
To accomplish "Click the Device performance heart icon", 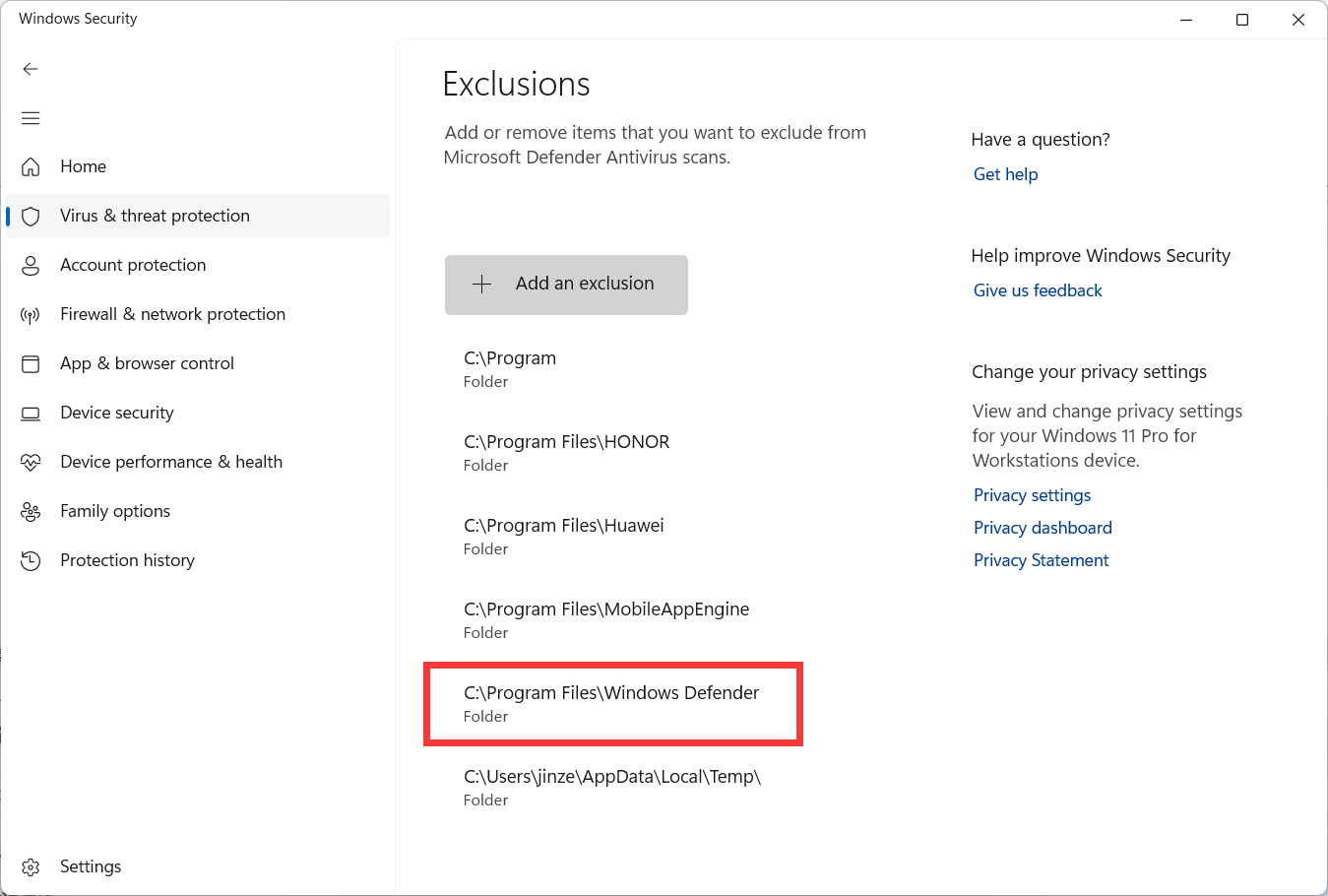I will pos(31,462).
